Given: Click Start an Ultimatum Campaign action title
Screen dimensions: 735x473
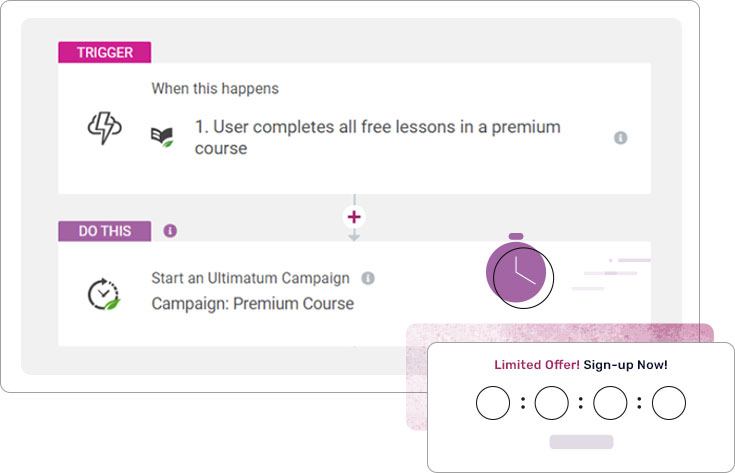Looking at the screenshot, I should click(x=250, y=278).
